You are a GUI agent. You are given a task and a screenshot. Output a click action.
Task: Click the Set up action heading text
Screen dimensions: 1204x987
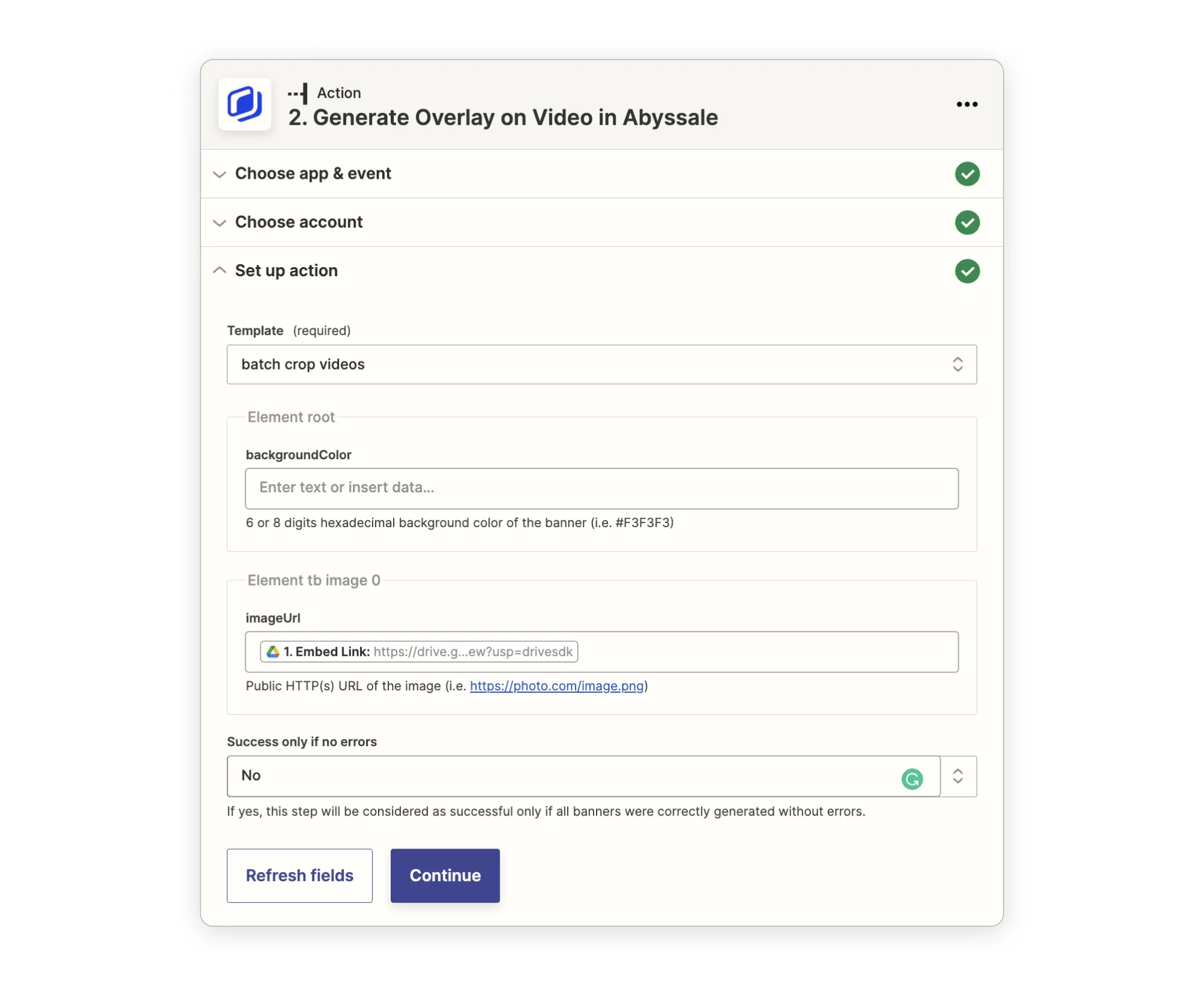tap(286, 271)
